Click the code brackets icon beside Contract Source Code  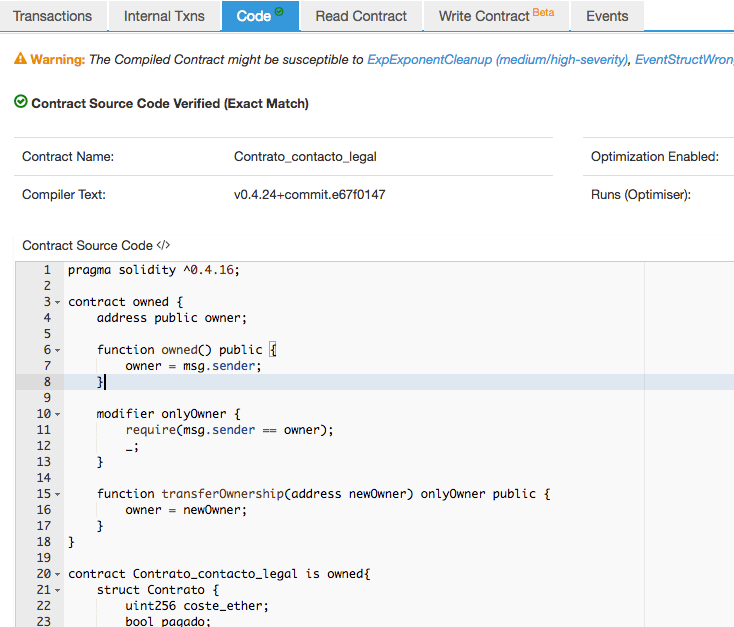pyautogui.click(x=164, y=245)
